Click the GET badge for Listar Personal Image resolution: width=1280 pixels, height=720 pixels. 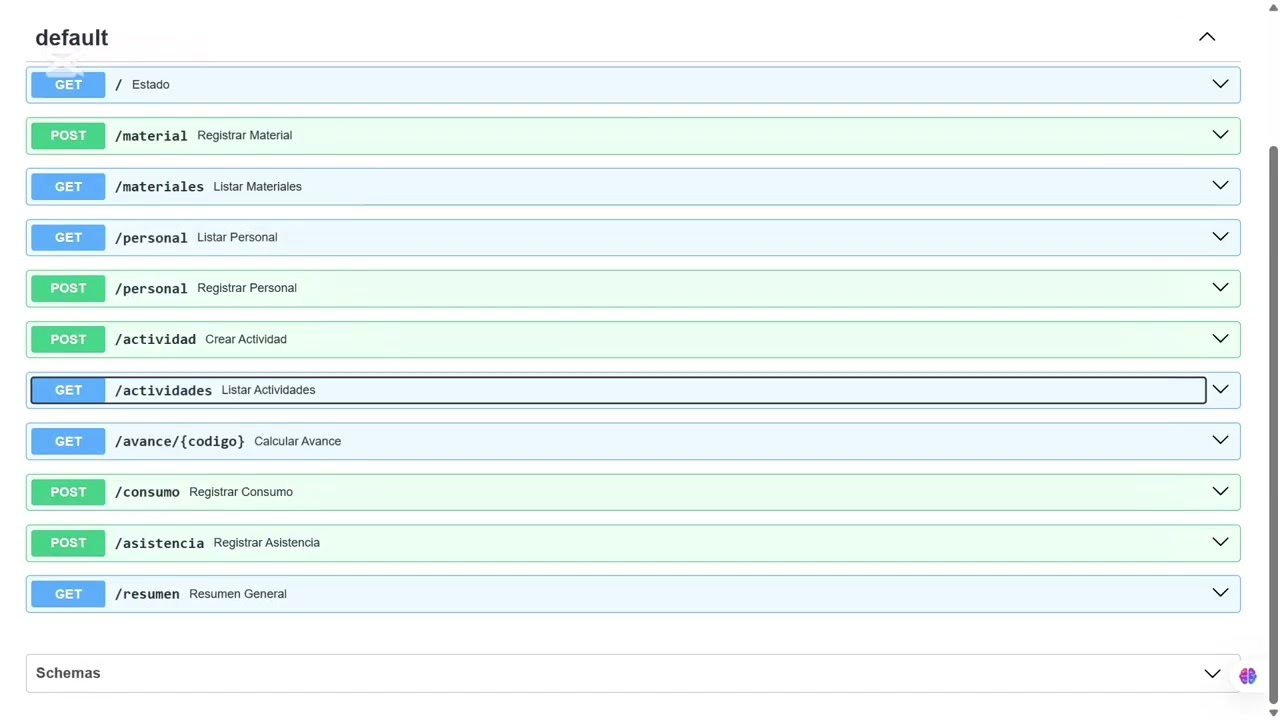pos(68,237)
